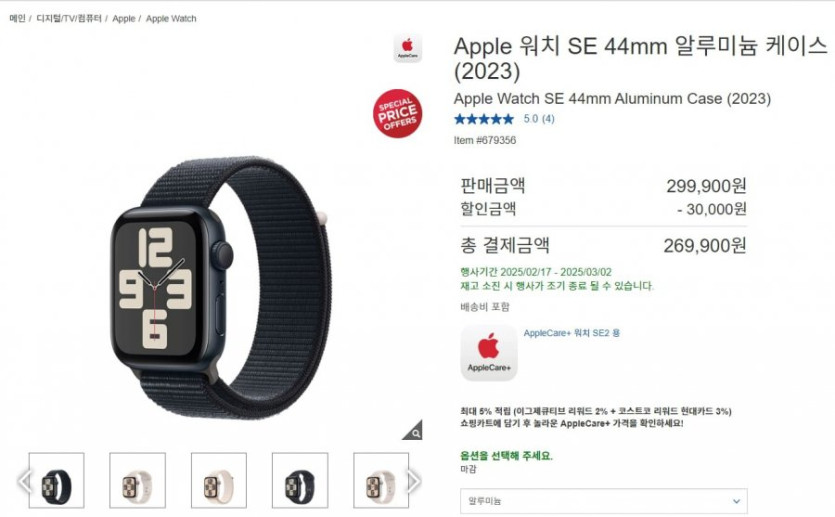Show next thumbnails with the right carousel arrow

(414, 481)
